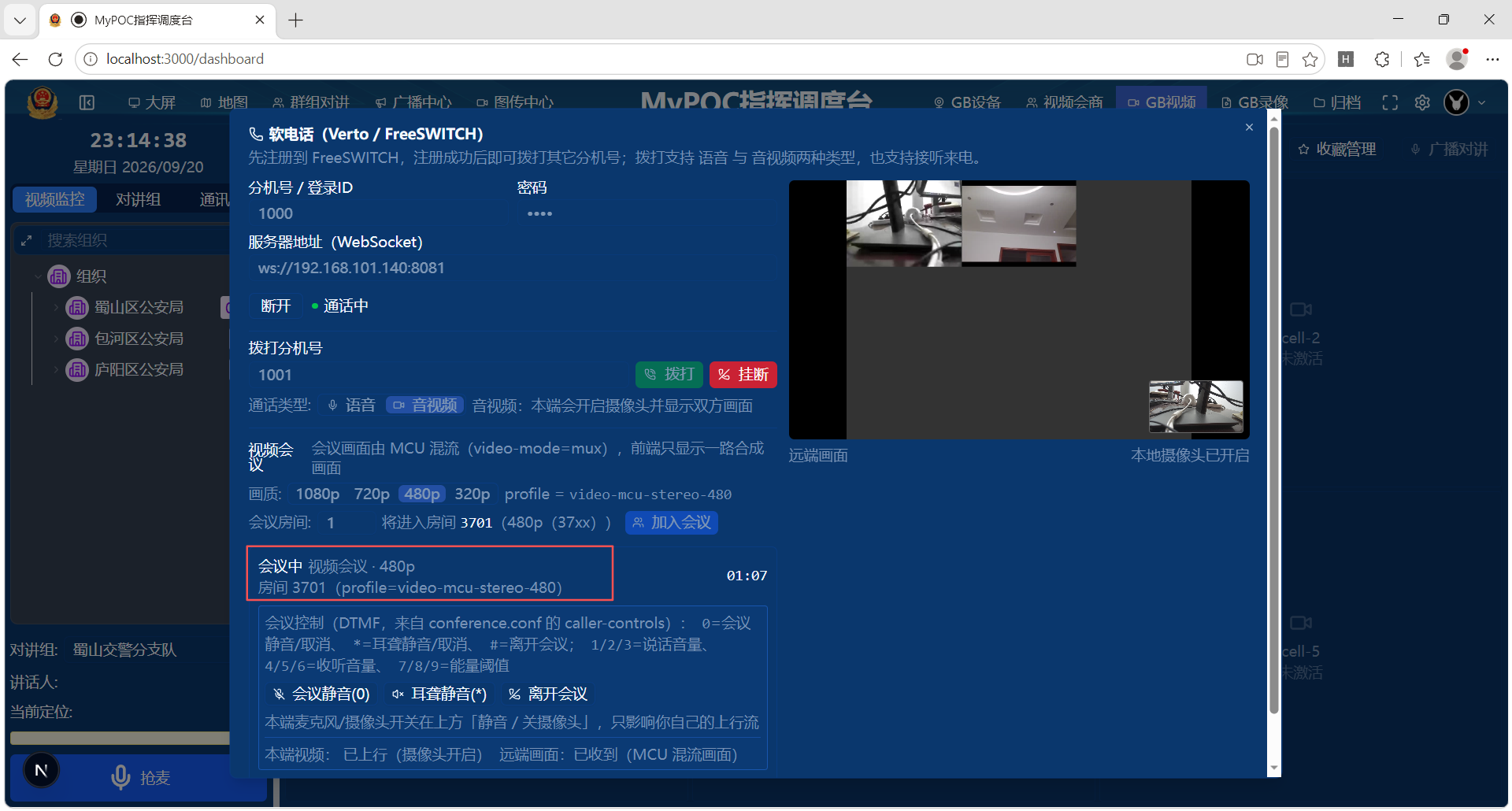Edit the dial extension 1001 field
The height and width of the screenshot is (811, 1512).
tap(439, 376)
